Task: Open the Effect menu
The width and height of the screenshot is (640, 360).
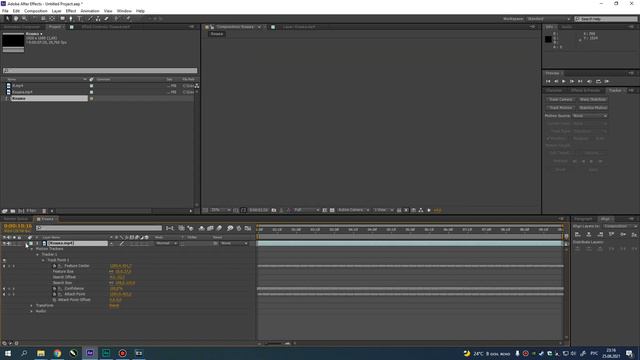Action: pyautogui.click(x=71, y=11)
